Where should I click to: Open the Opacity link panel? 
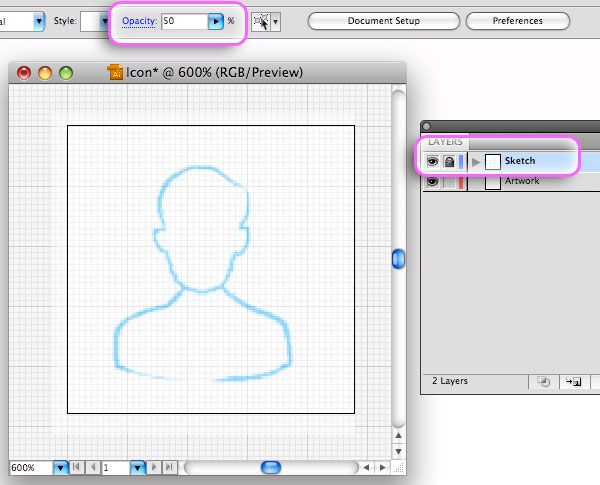(x=139, y=21)
